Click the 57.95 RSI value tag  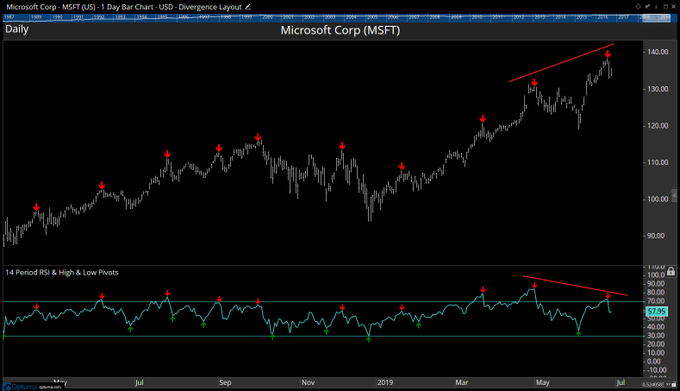click(x=657, y=311)
